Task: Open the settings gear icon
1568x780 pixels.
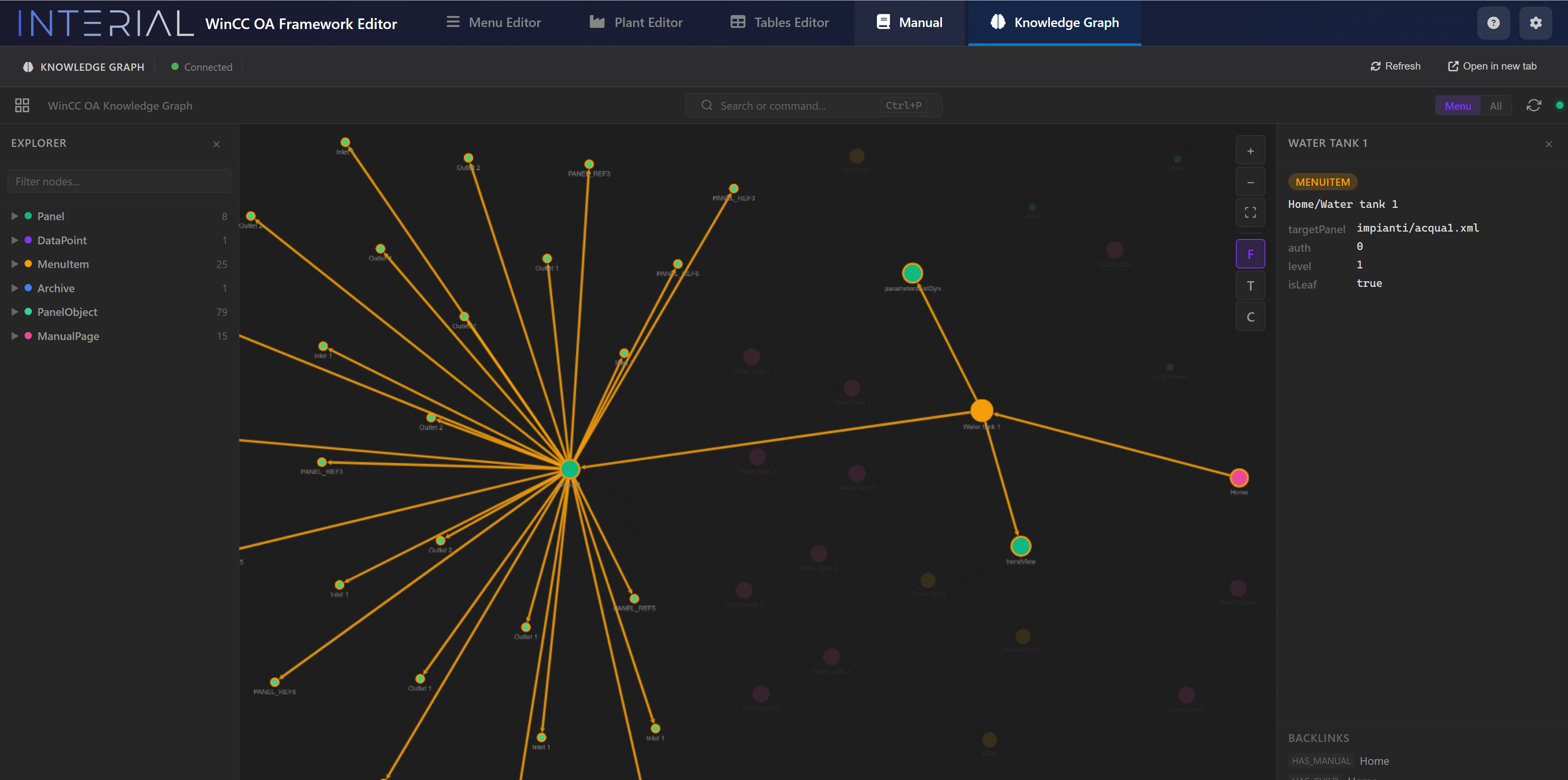Action: click(x=1537, y=23)
